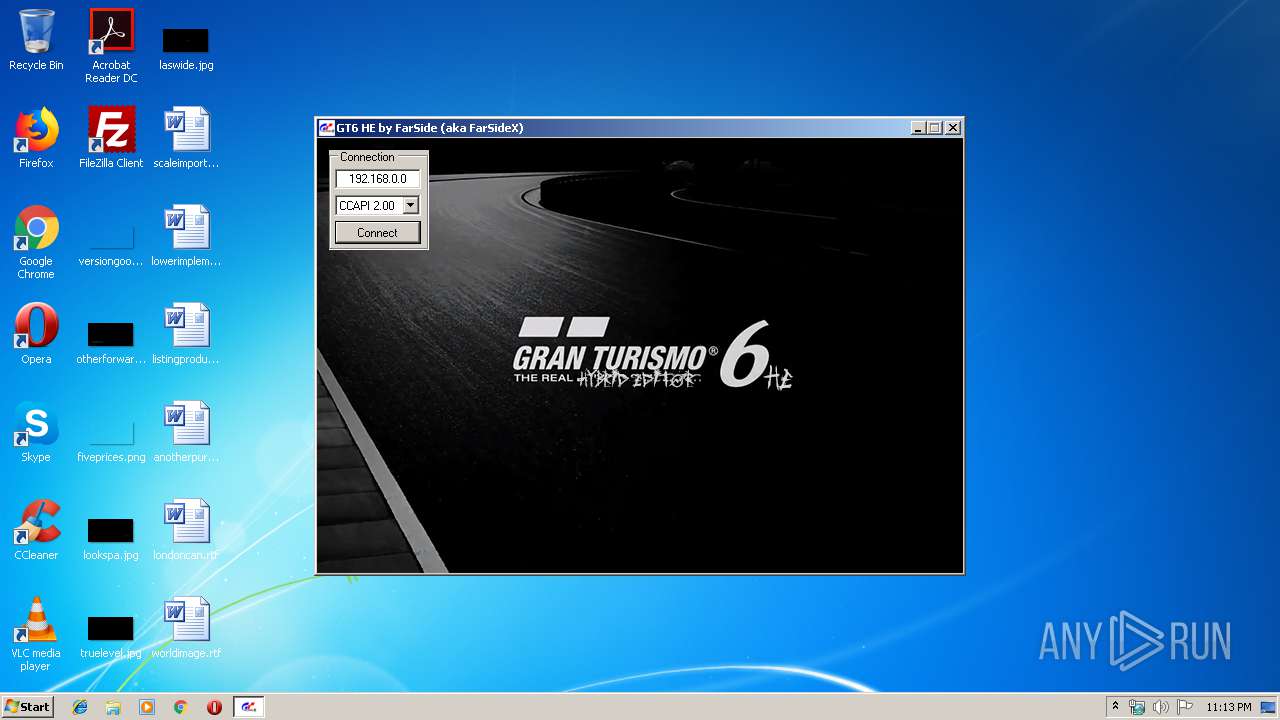Select the truelevel.jpg file icon
1280x720 pixels.
(111, 636)
